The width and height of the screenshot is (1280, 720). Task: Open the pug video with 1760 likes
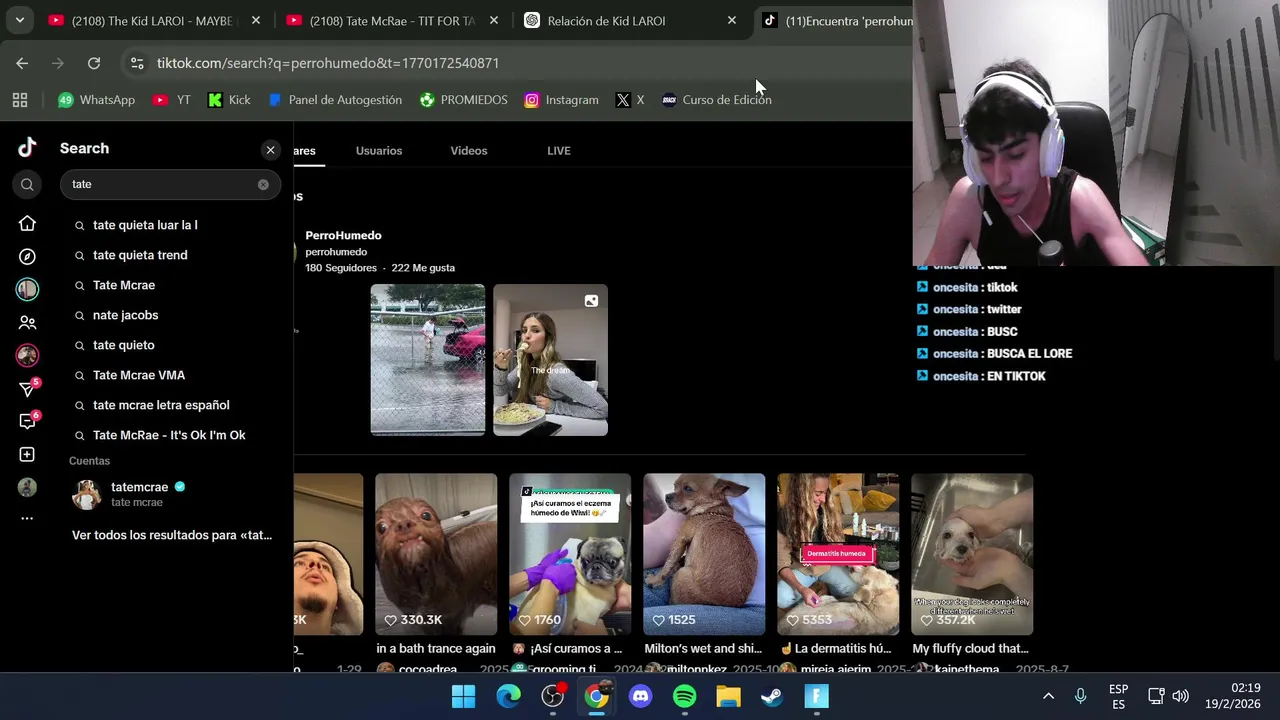pyautogui.click(x=570, y=554)
